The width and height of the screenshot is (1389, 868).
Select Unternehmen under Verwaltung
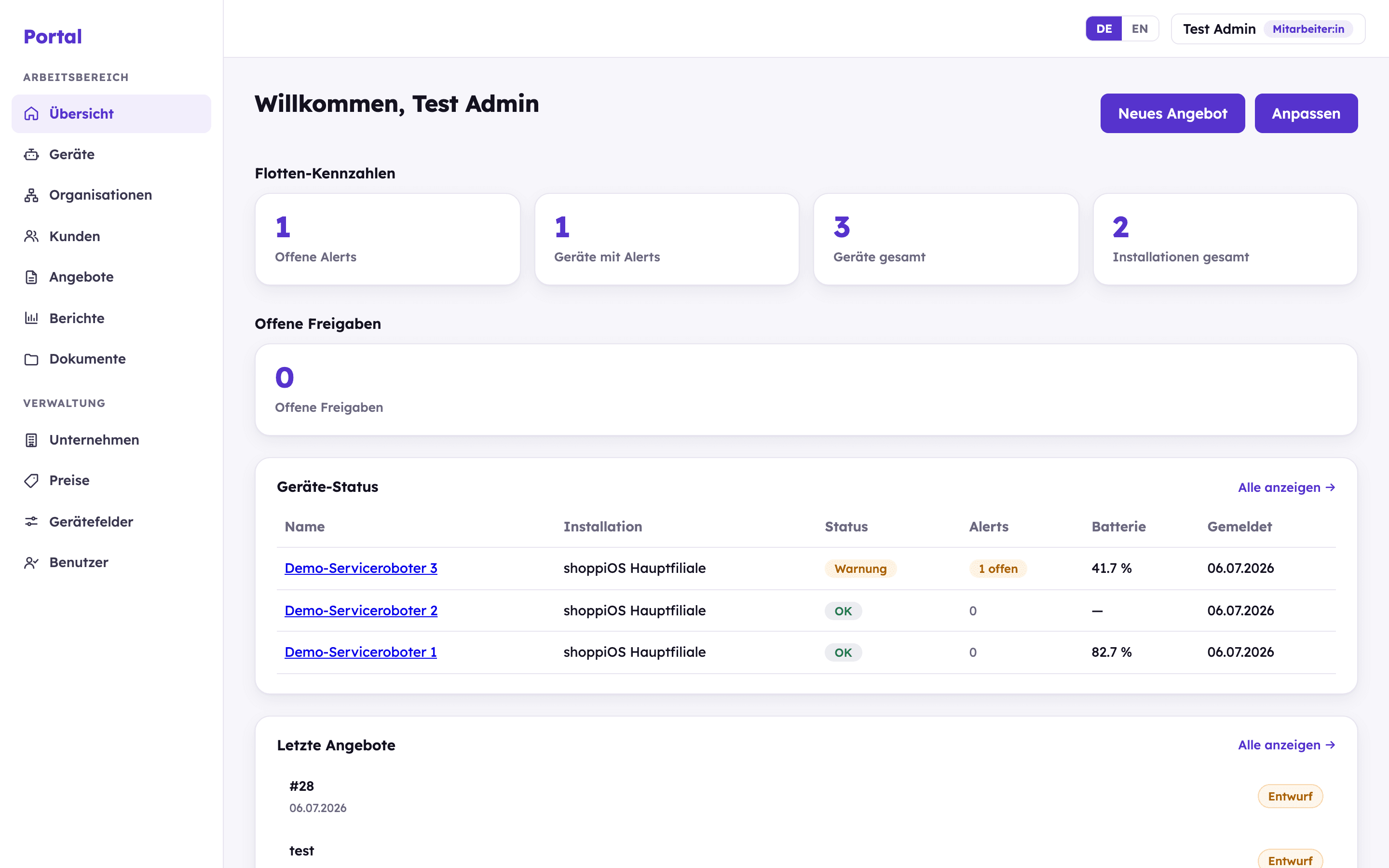click(111, 440)
